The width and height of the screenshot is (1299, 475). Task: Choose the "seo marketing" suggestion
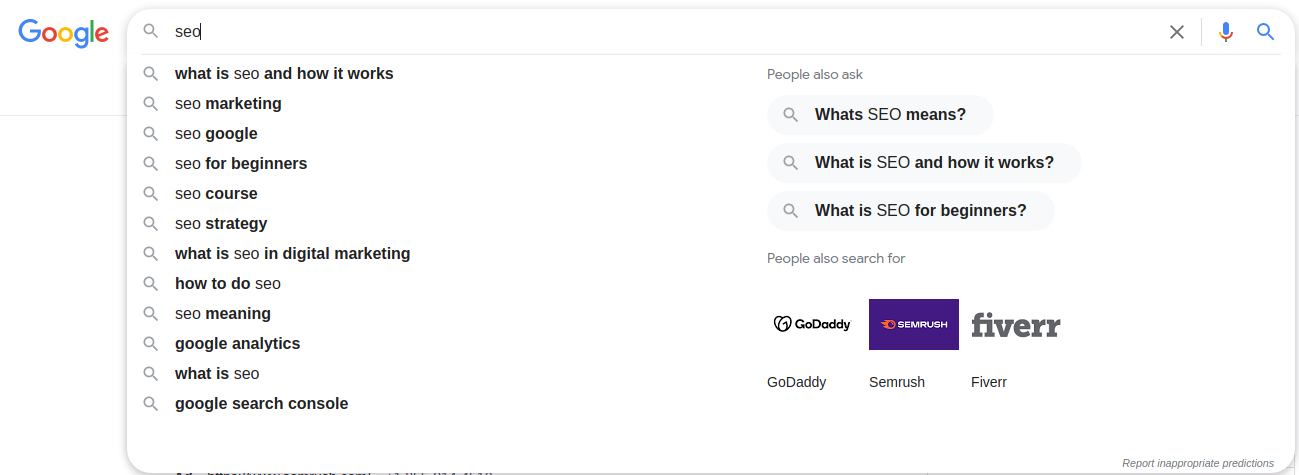tap(228, 103)
